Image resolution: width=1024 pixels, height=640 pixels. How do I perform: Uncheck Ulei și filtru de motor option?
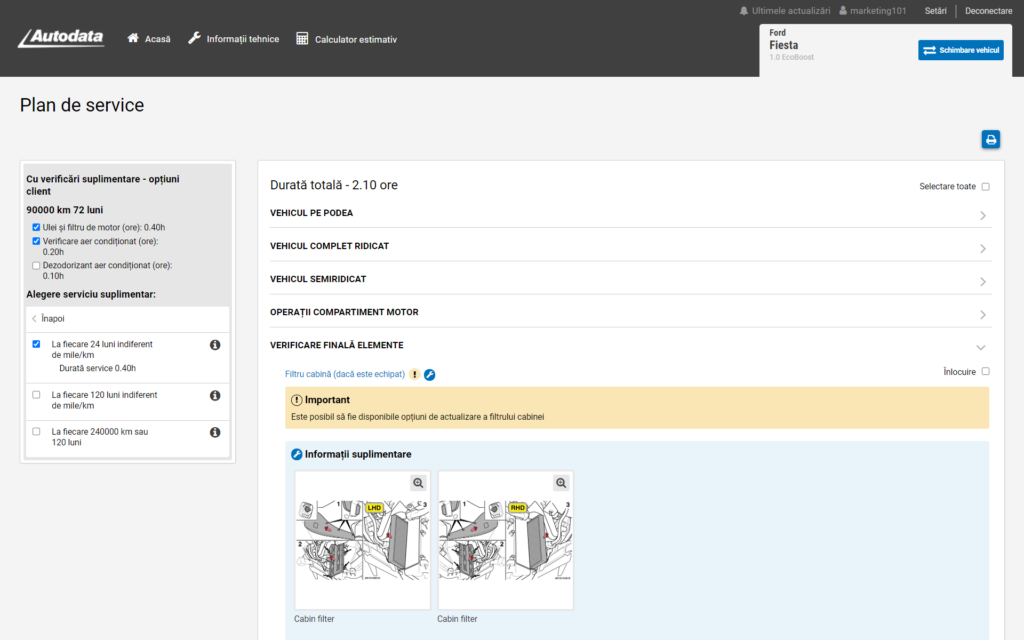[x=37, y=228]
